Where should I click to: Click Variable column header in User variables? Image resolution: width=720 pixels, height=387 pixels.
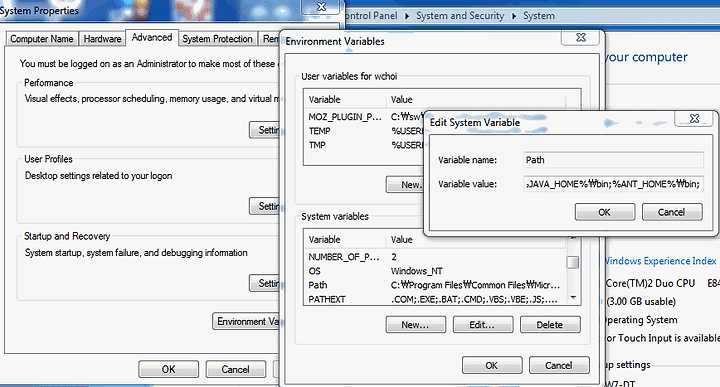click(x=345, y=100)
